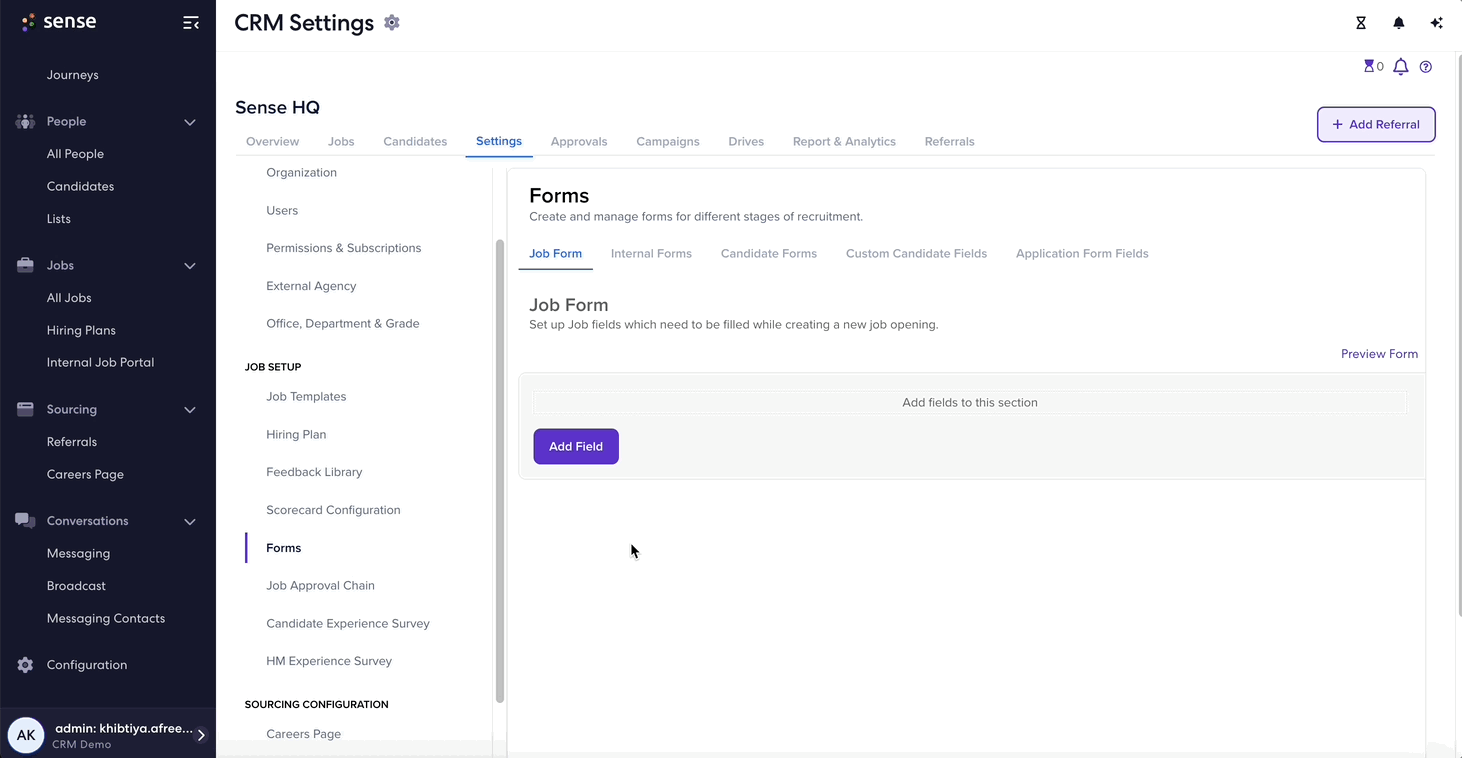Collapse the Sourcing section
This screenshot has width=1462, height=758.
pos(189,410)
